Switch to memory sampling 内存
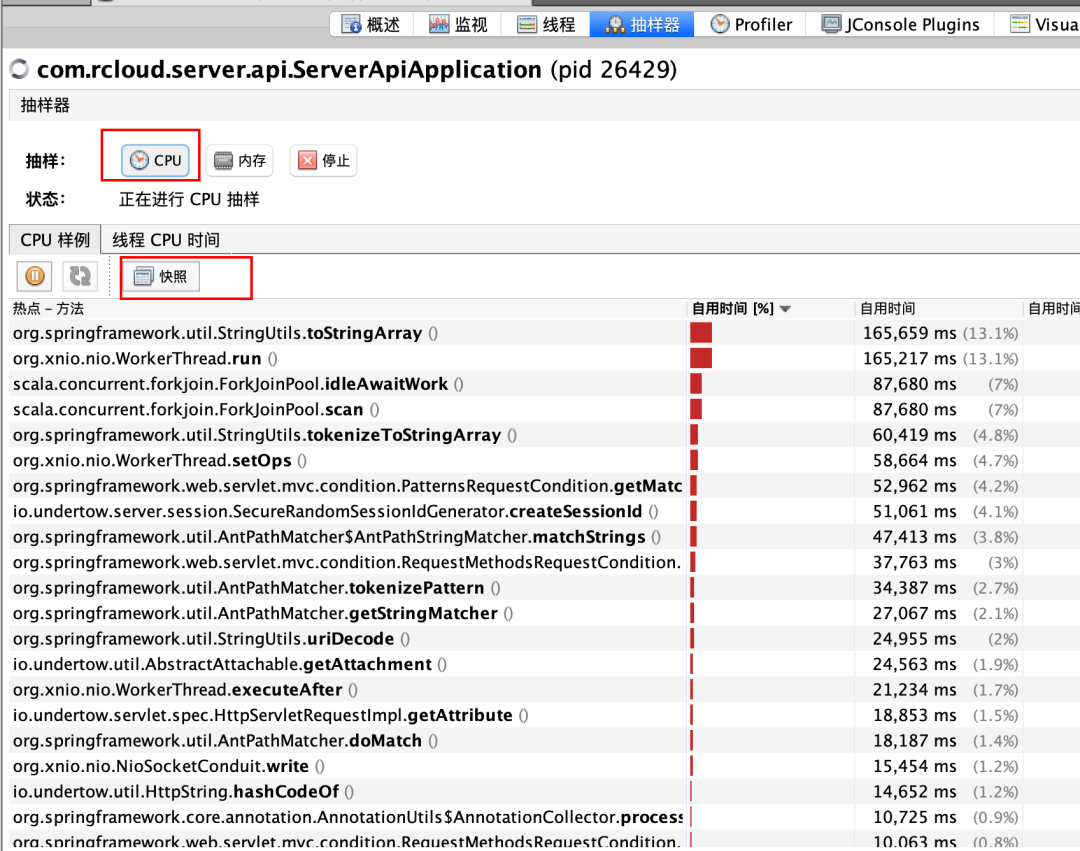The image size is (1080, 851). coord(240,160)
